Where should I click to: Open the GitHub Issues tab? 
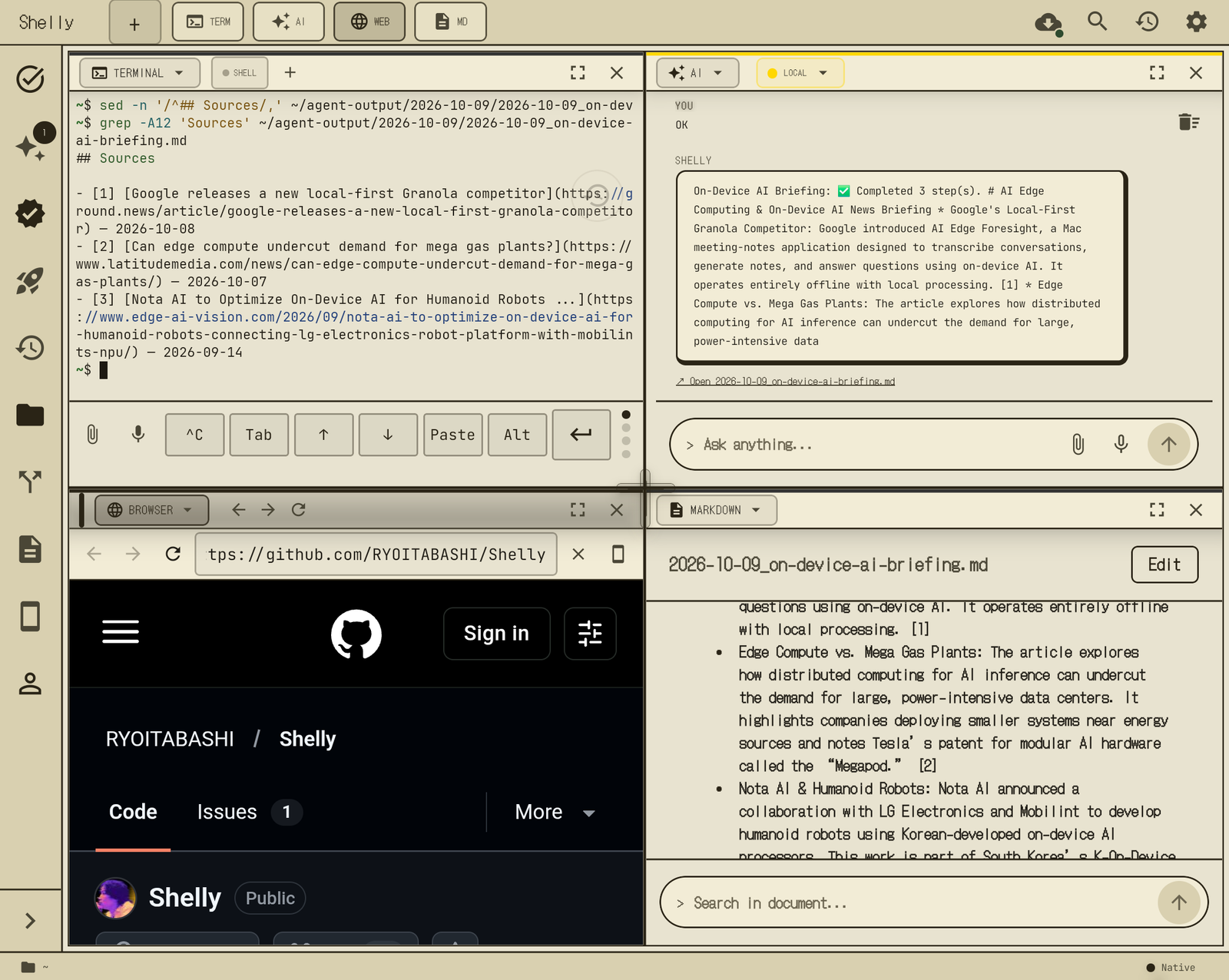(x=249, y=812)
